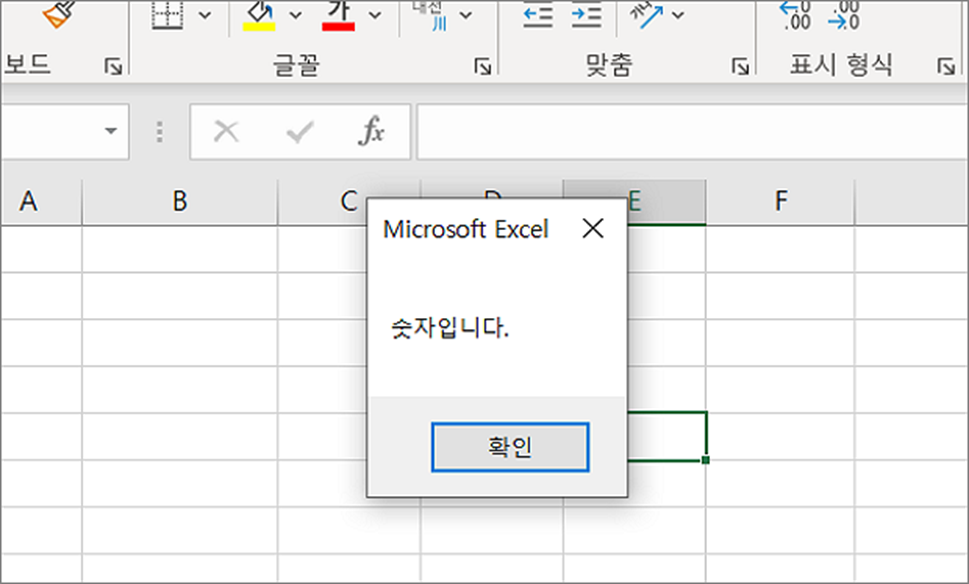Open the font color dropdown arrow
Viewport: 969px width, 584px height.
click(x=375, y=15)
